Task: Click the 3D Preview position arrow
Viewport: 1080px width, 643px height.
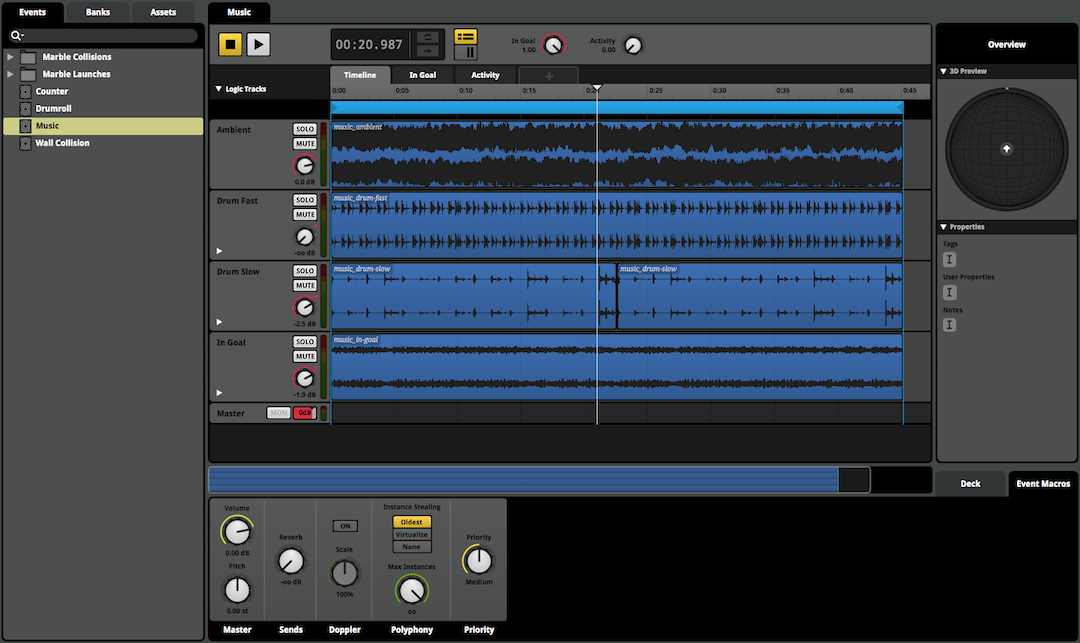Action: [x=1006, y=149]
